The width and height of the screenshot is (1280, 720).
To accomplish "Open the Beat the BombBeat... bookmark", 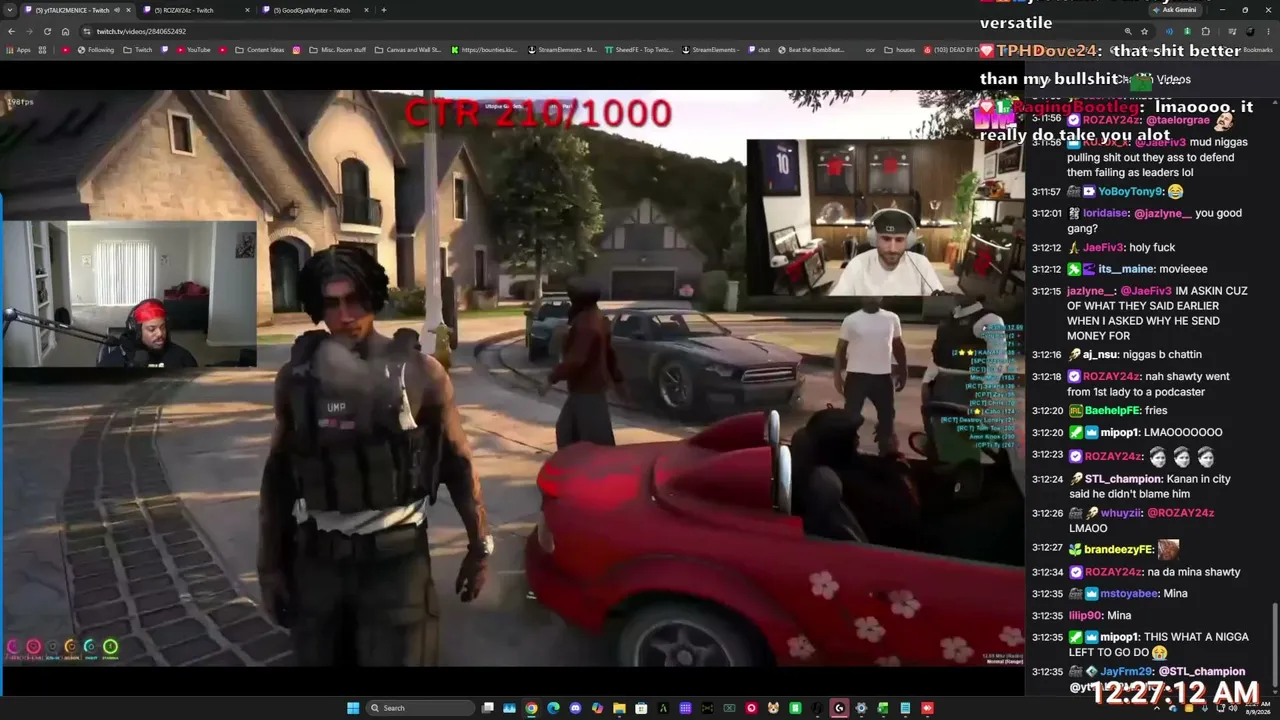I will pos(811,50).
